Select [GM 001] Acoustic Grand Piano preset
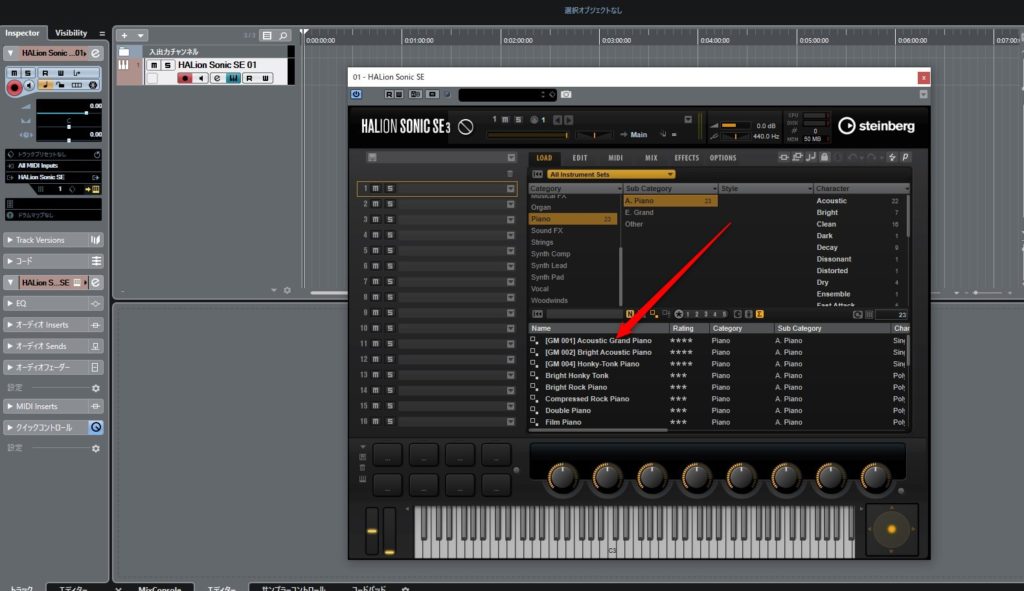 click(x=598, y=340)
